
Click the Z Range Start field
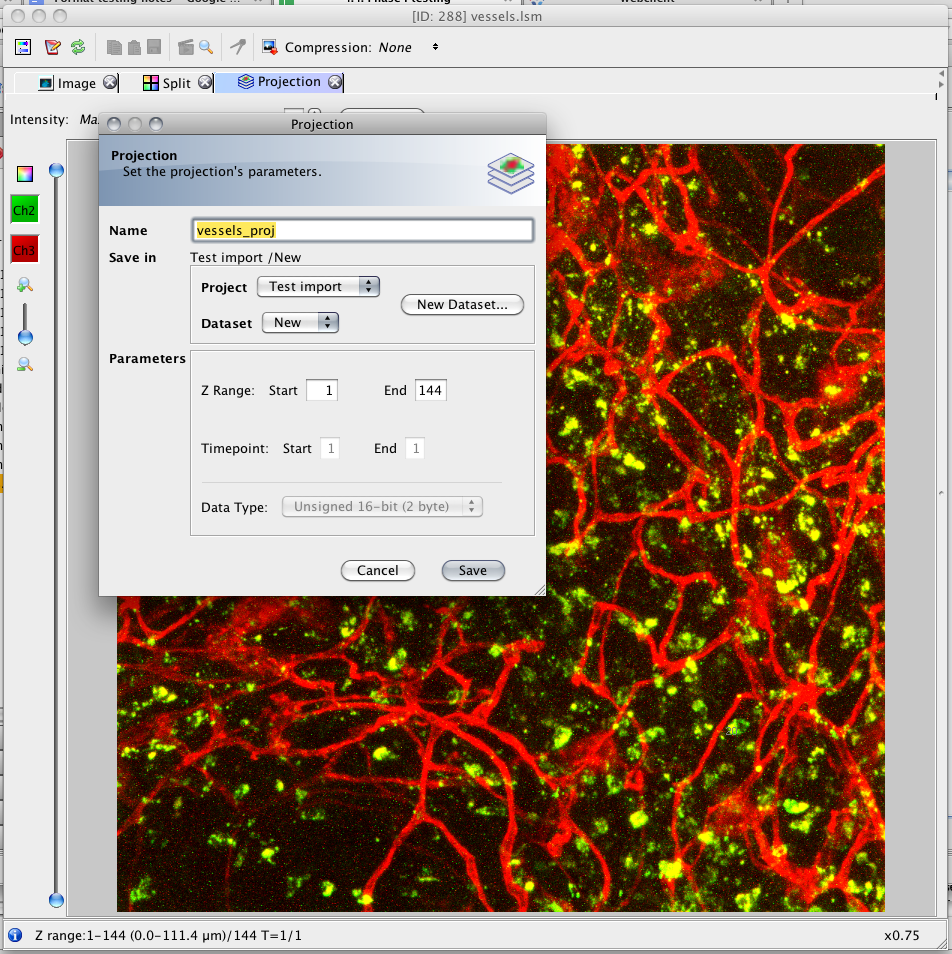(322, 390)
